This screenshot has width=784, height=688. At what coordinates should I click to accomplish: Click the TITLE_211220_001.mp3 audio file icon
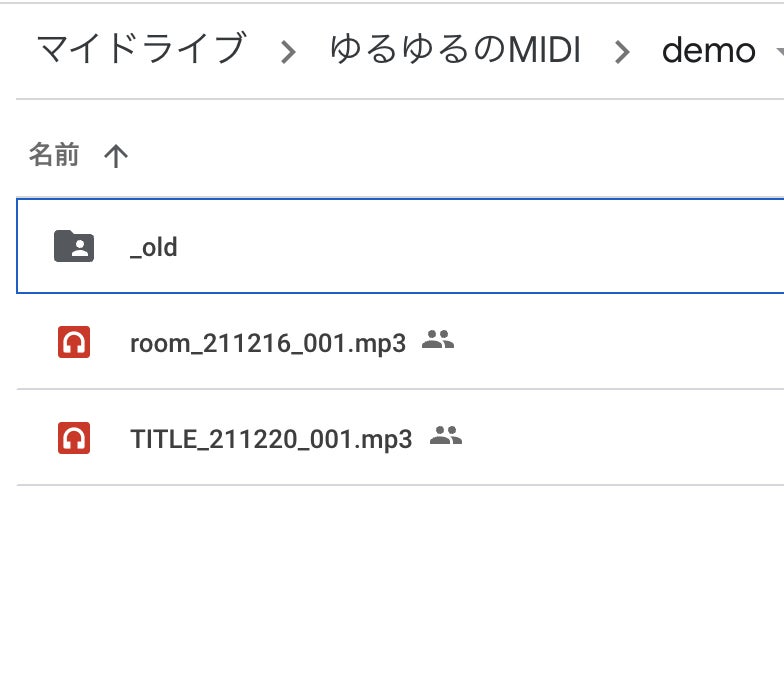(x=74, y=439)
